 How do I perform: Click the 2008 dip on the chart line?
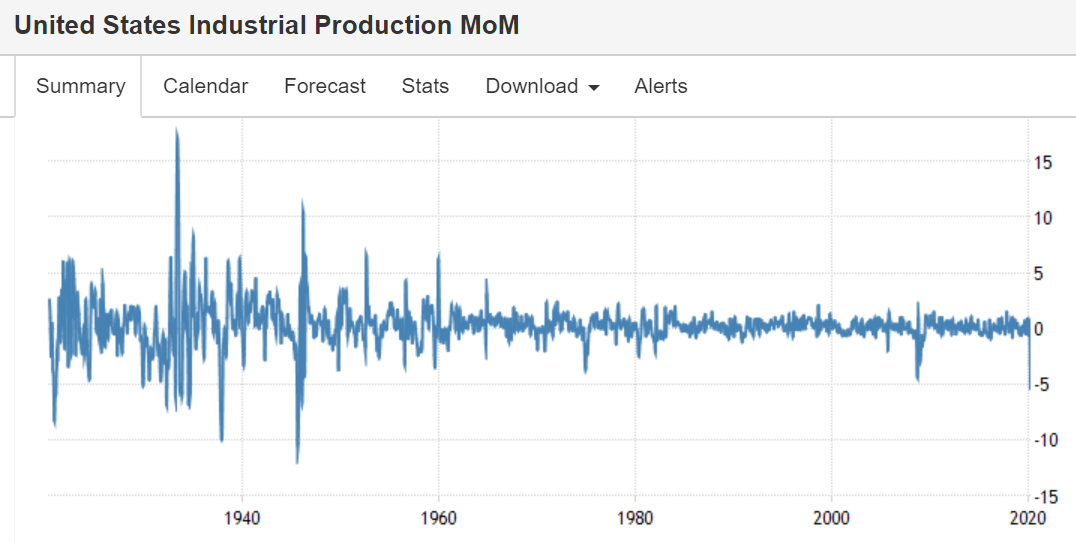[x=917, y=377]
